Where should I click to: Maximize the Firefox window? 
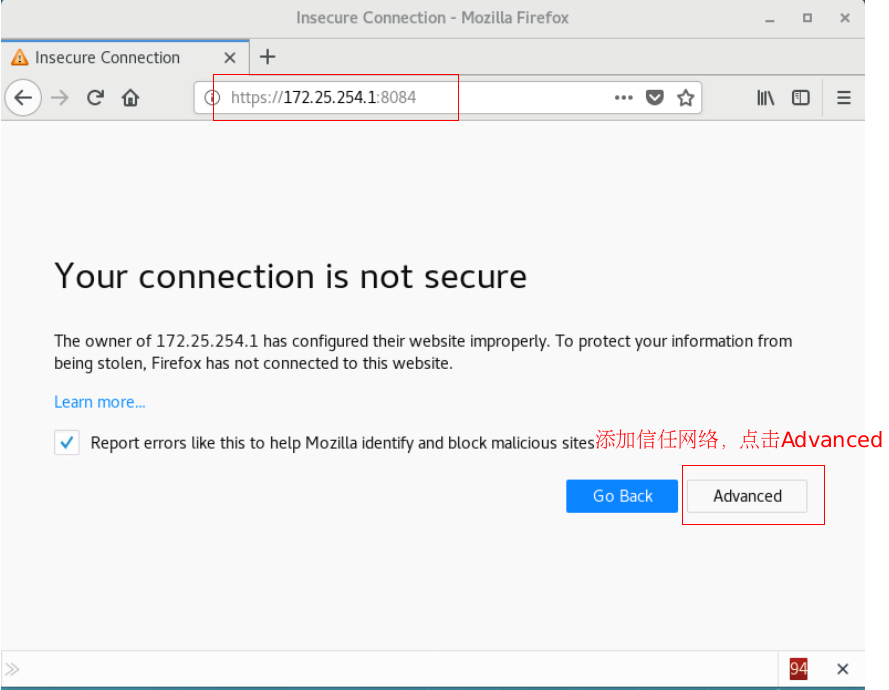point(807,18)
